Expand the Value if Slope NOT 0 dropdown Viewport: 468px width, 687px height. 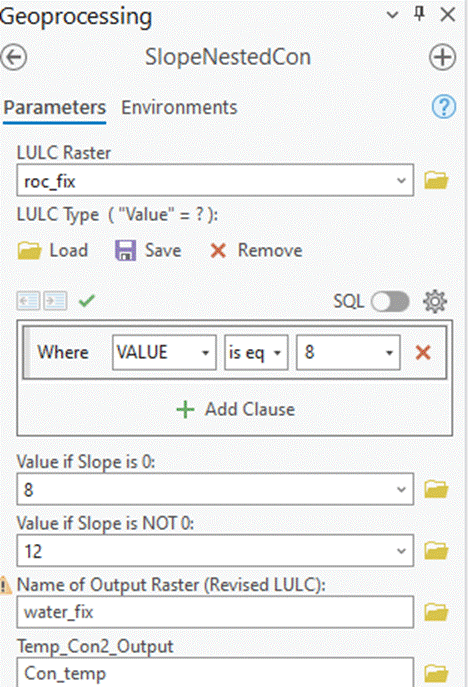[401, 551]
